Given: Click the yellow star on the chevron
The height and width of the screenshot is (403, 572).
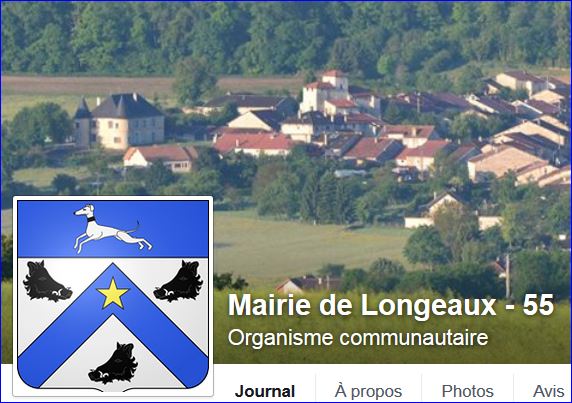Looking at the screenshot, I should (x=113, y=294).
